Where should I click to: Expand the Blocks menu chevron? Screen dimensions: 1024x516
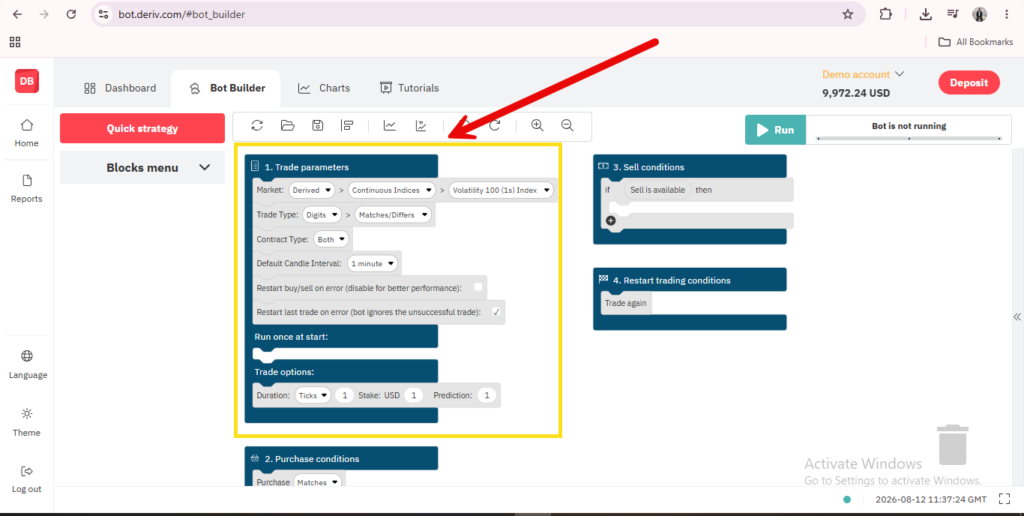[204, 167]
